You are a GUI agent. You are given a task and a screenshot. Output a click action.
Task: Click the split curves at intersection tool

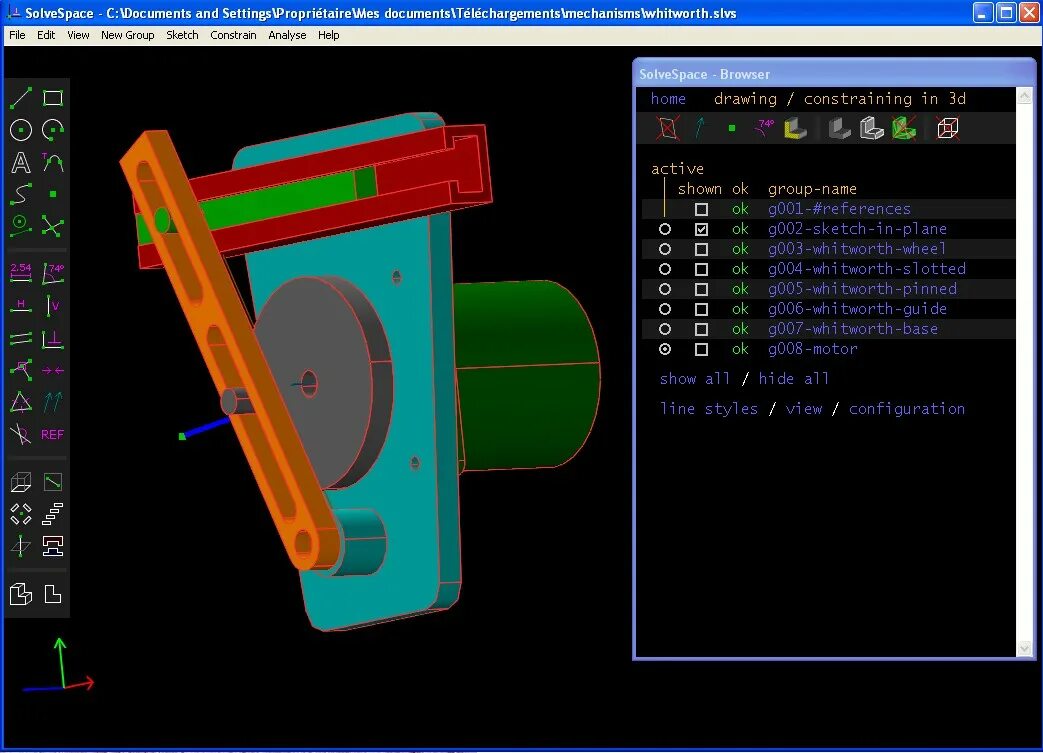(x=53, y=226)
